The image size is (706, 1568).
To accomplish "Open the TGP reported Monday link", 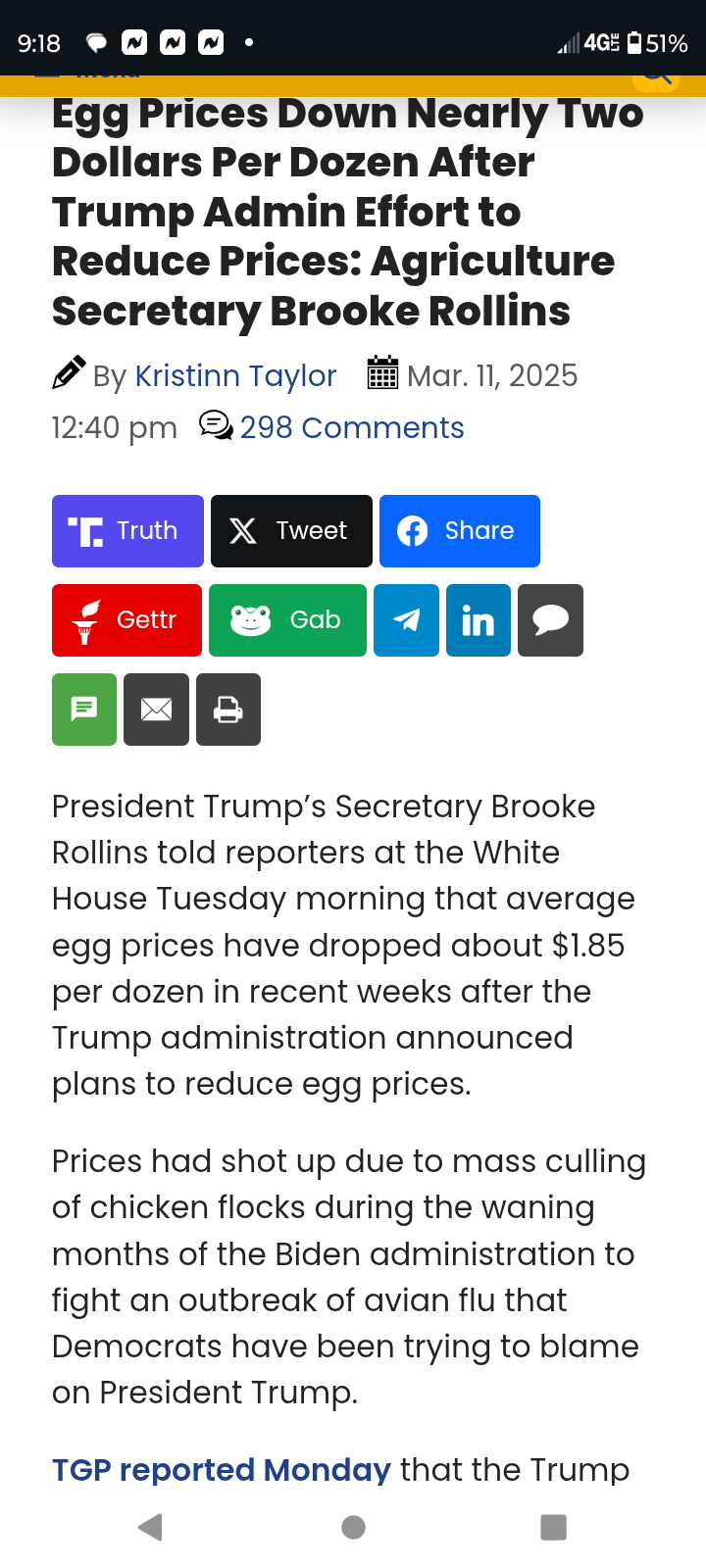I will (x=222, y=1470).
